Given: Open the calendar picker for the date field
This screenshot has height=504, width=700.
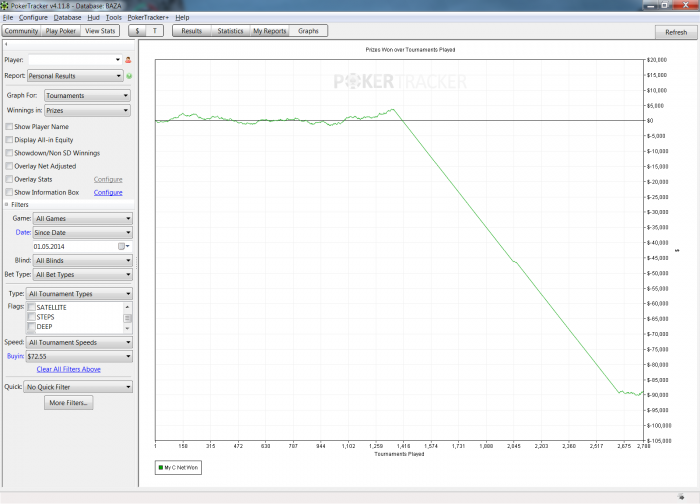Looking at the screenshot, I should coord(124,245).
